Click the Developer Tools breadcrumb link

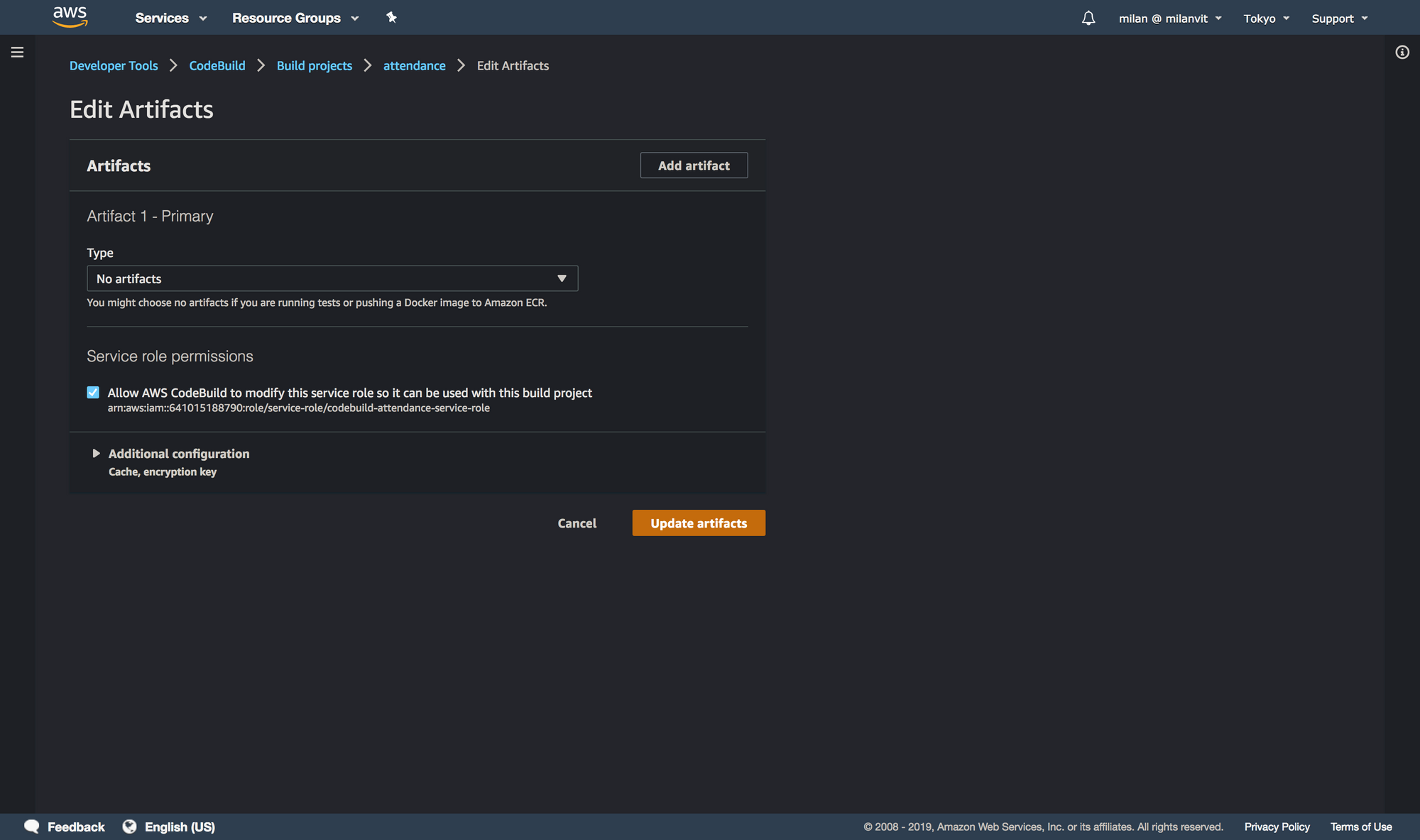click(x=113, y=65)
